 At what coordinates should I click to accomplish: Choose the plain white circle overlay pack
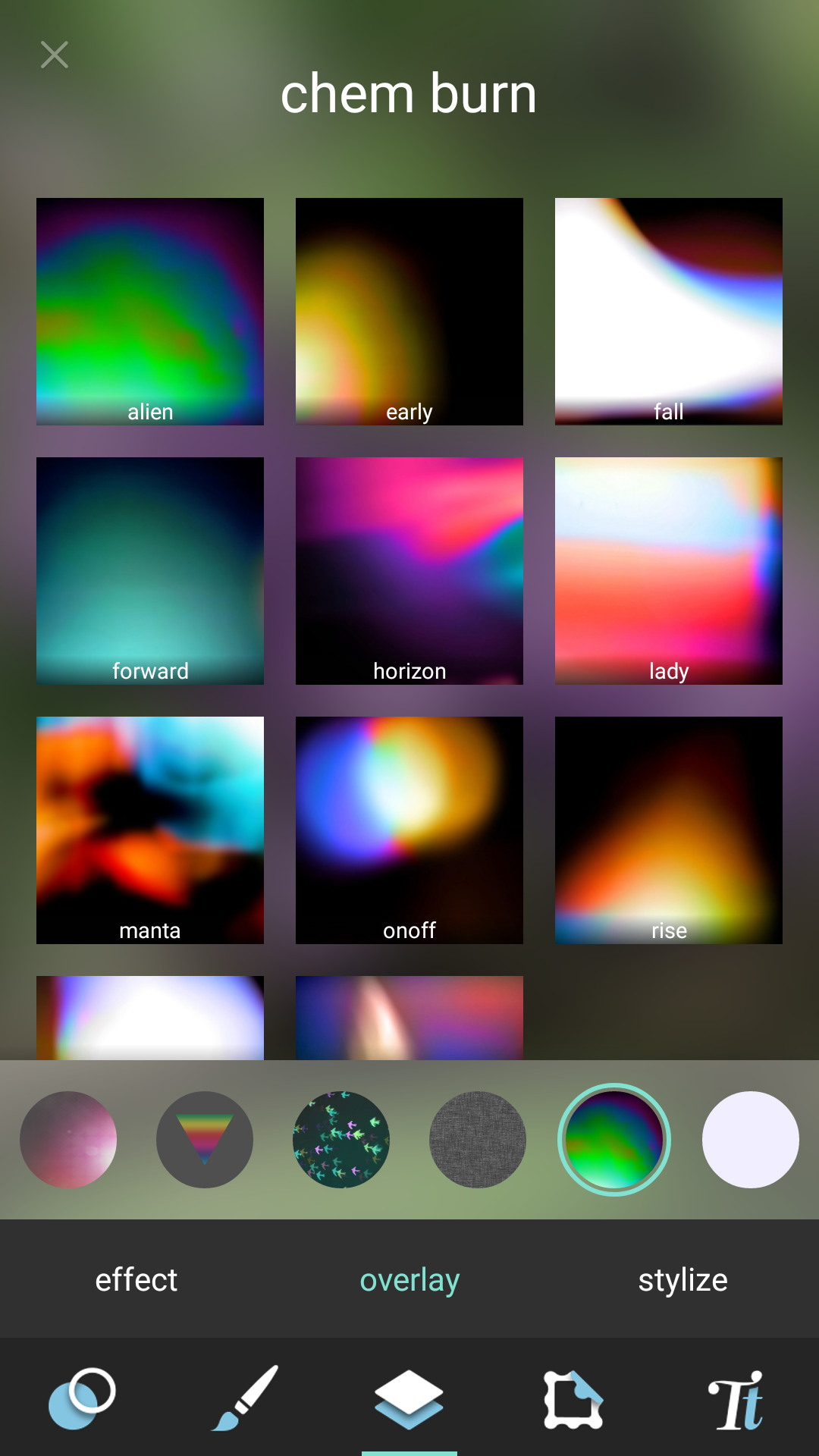point(751,1139)
